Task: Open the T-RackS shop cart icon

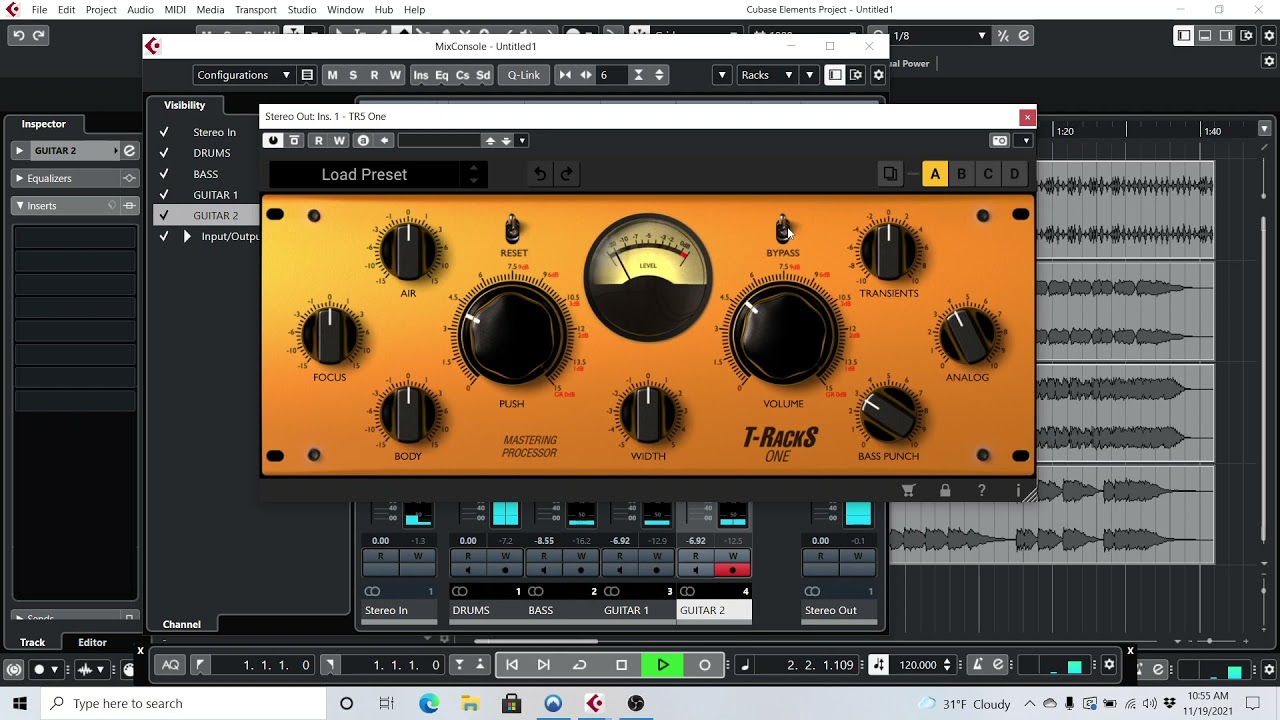Action: 908,490
